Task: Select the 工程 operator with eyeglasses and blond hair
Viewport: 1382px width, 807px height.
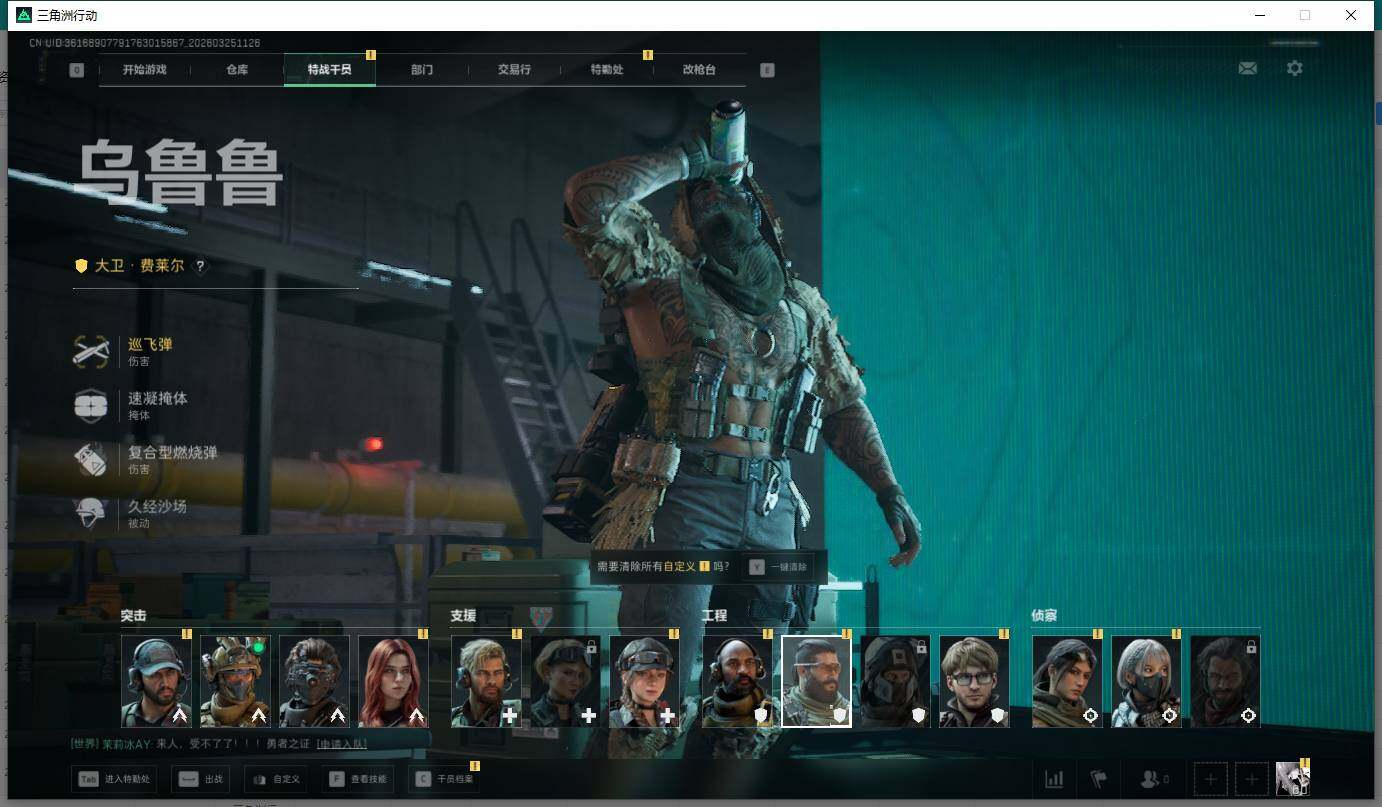Action: click(974, 681)
